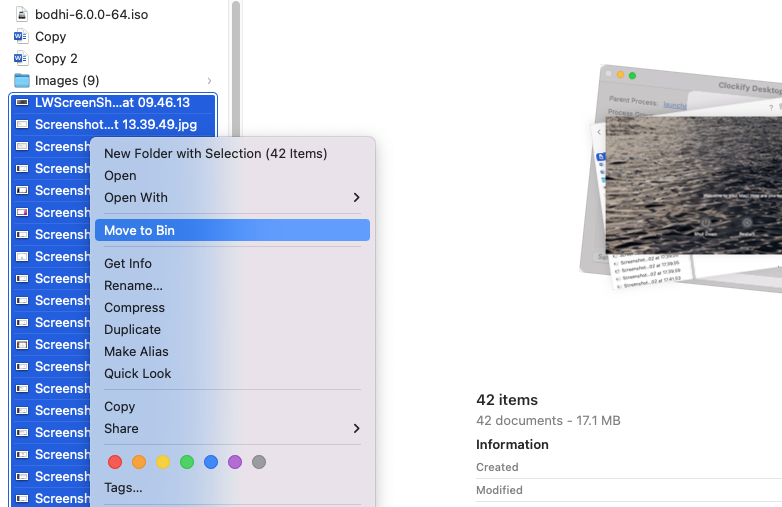The width and height of the screenshot is (782, 507).
Task: Click the Images (9) folder icon
Action: pyautogui.click(x=21, y=80)
